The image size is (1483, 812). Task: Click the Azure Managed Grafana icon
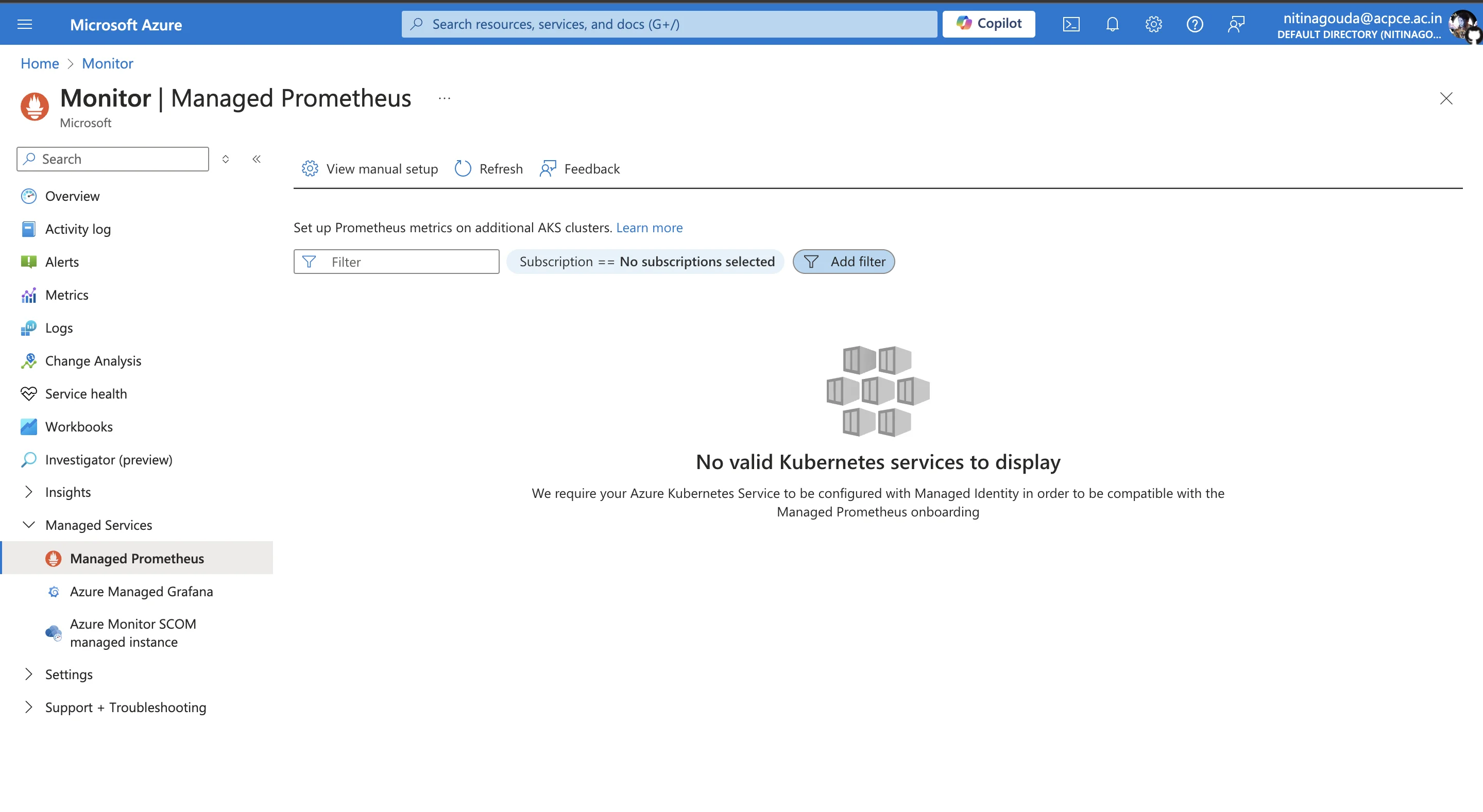point(54,591)
